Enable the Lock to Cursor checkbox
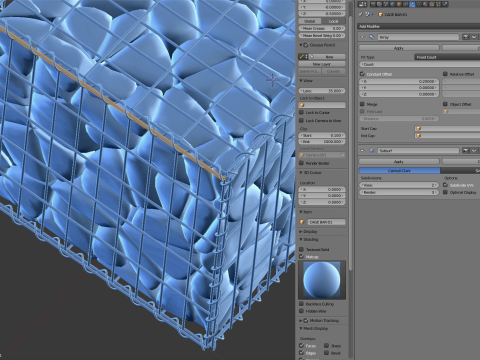Viewport: 480px width, 360px height. pos(302,113)
